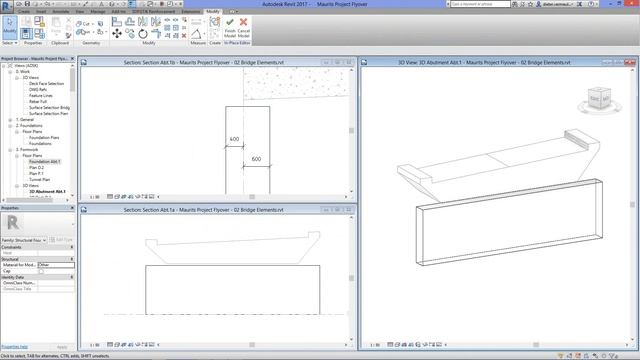Select the Trim/Extend to Corner tool
The height and width of the screenshot is (360, 640).
point(156,33)
